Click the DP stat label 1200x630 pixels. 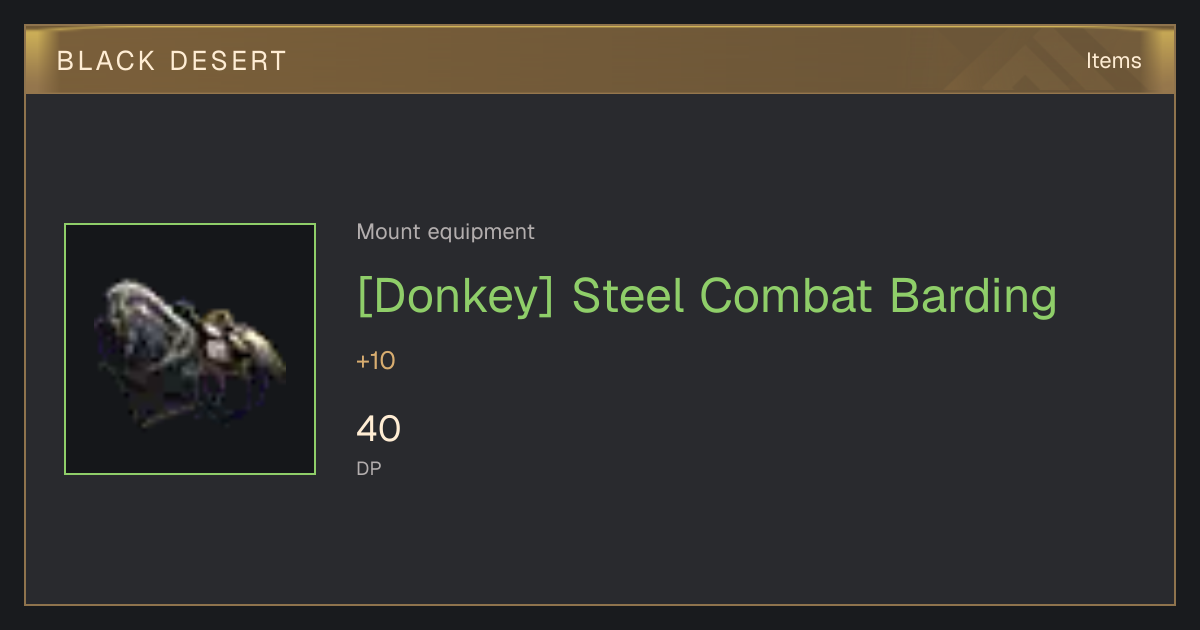coord(369,468)
